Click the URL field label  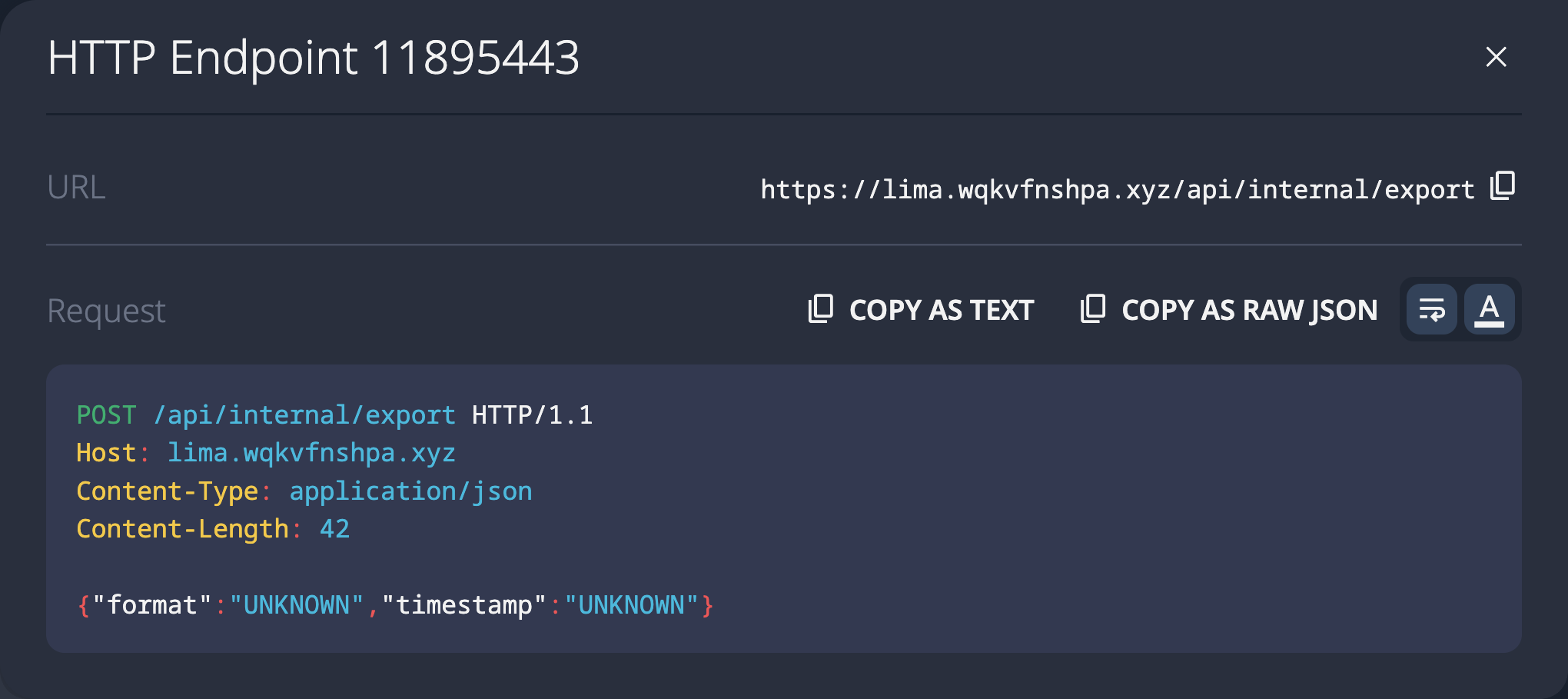point(76,188)
